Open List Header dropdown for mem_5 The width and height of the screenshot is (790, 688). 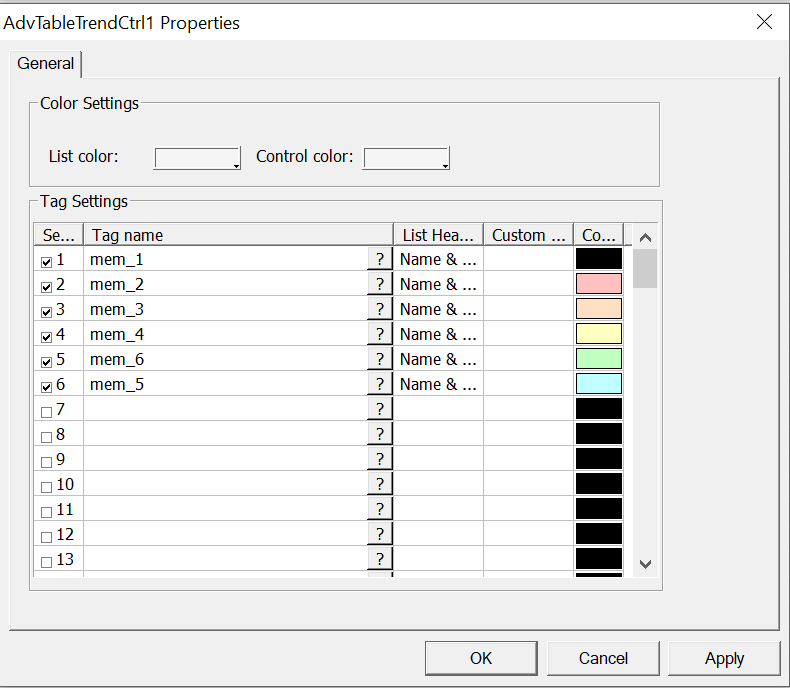tap(438, 384)
